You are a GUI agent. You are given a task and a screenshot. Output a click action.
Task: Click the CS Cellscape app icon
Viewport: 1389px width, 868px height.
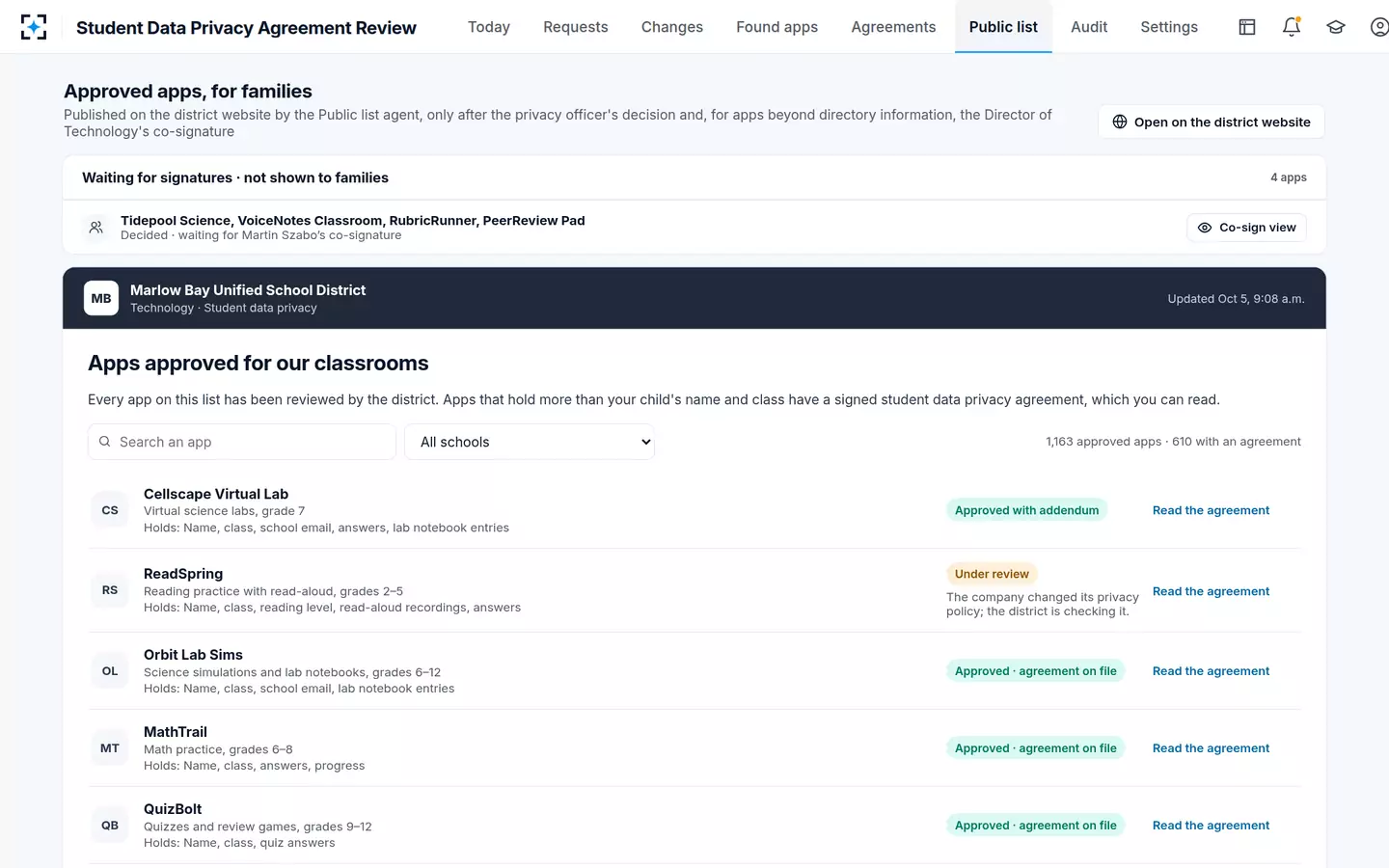(x=110, y=510)
